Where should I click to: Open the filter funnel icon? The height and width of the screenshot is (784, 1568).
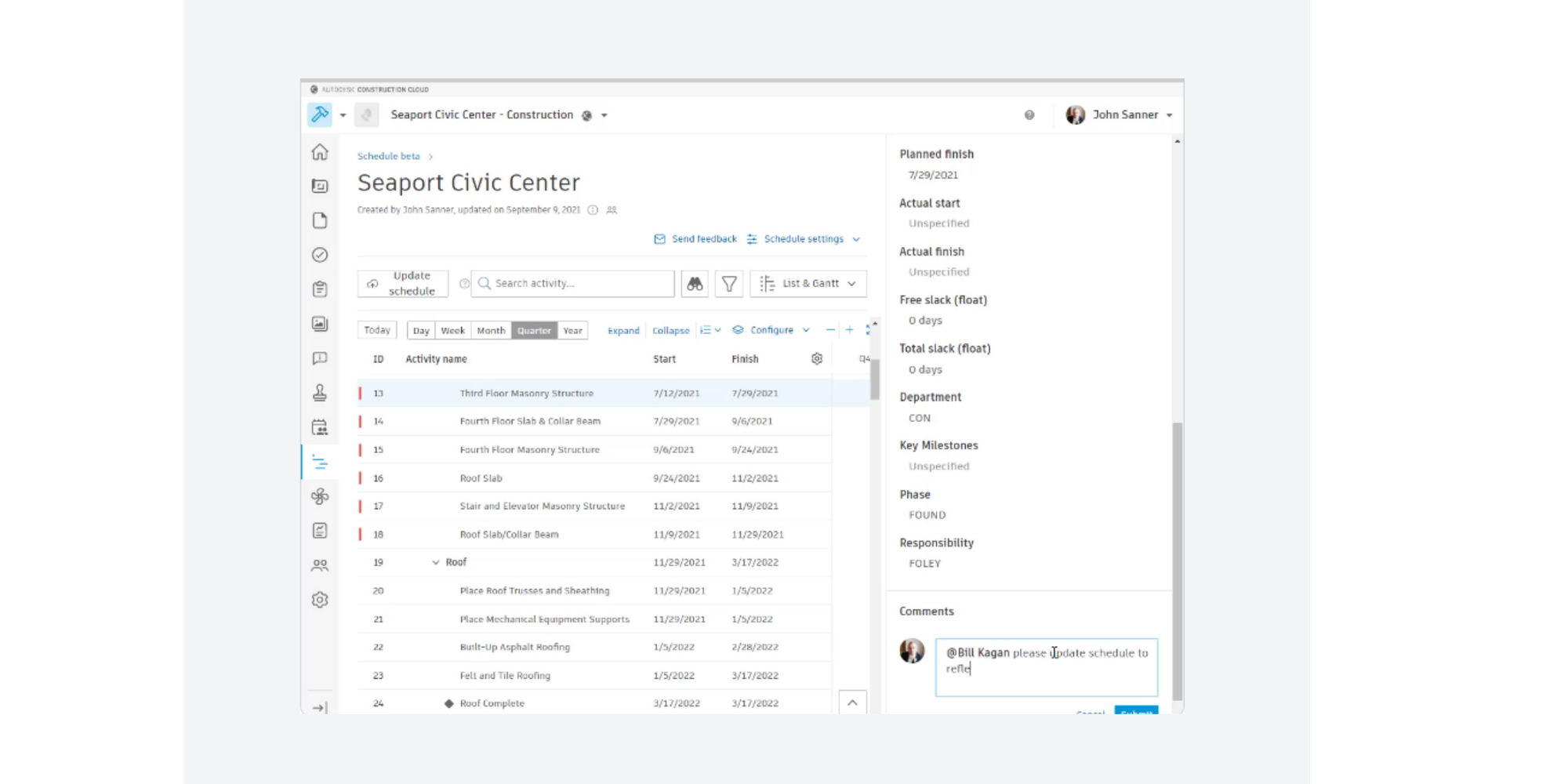point(729,284)
